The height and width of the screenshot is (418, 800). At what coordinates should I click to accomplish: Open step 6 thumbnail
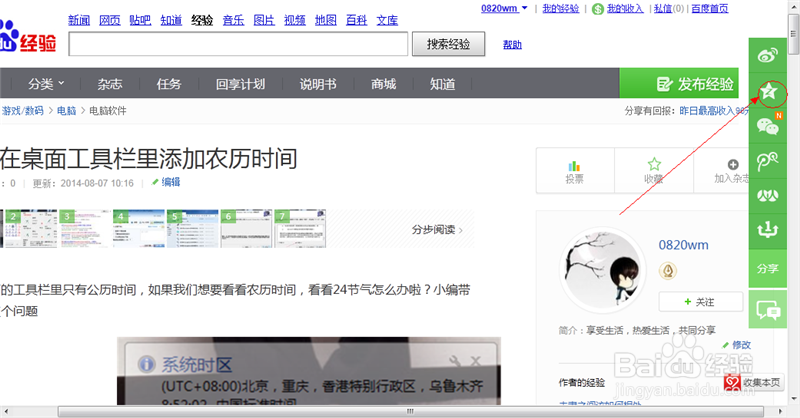[x=246, y=229]
